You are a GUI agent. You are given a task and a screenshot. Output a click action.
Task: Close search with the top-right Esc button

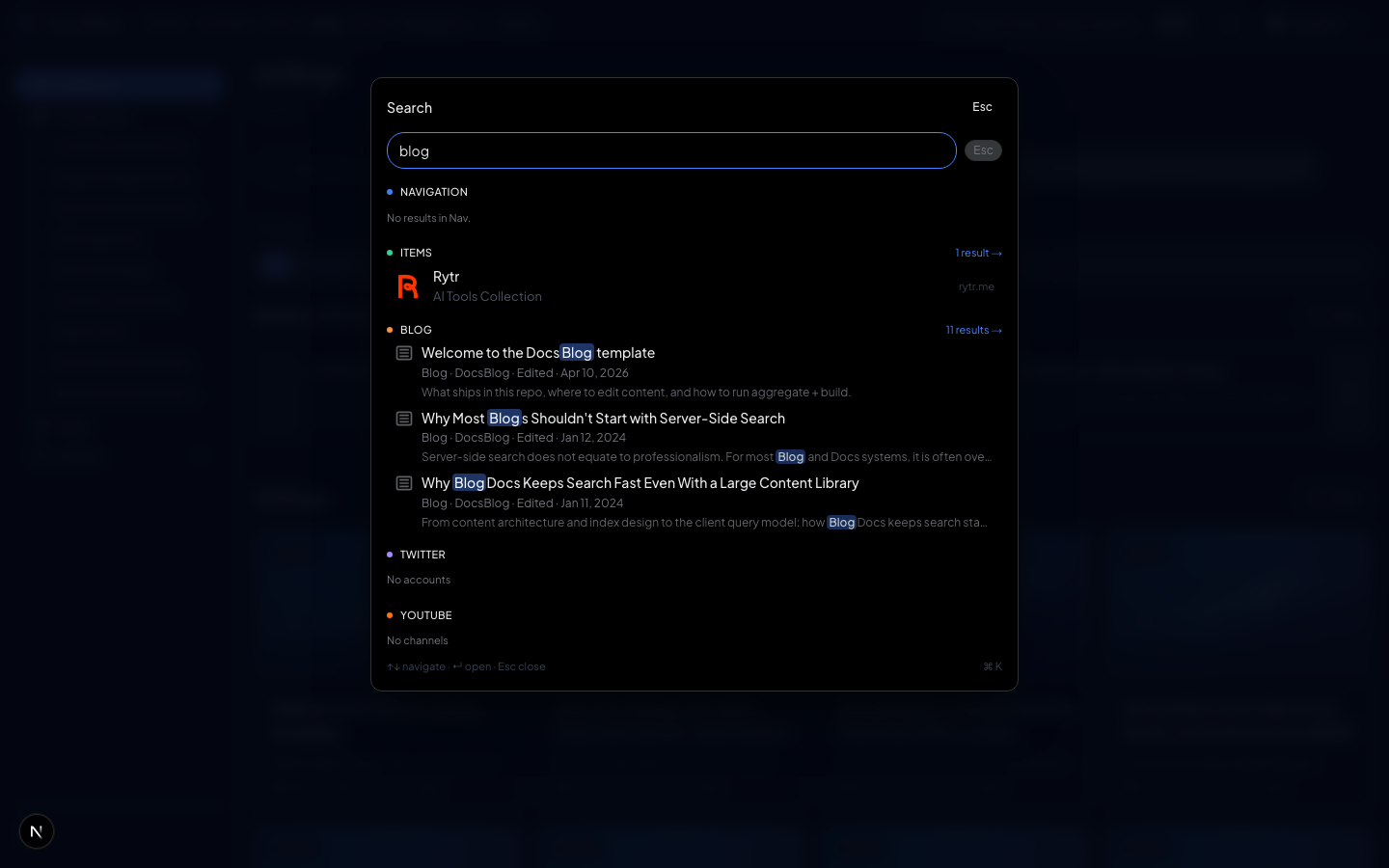[x=982, y=107]
